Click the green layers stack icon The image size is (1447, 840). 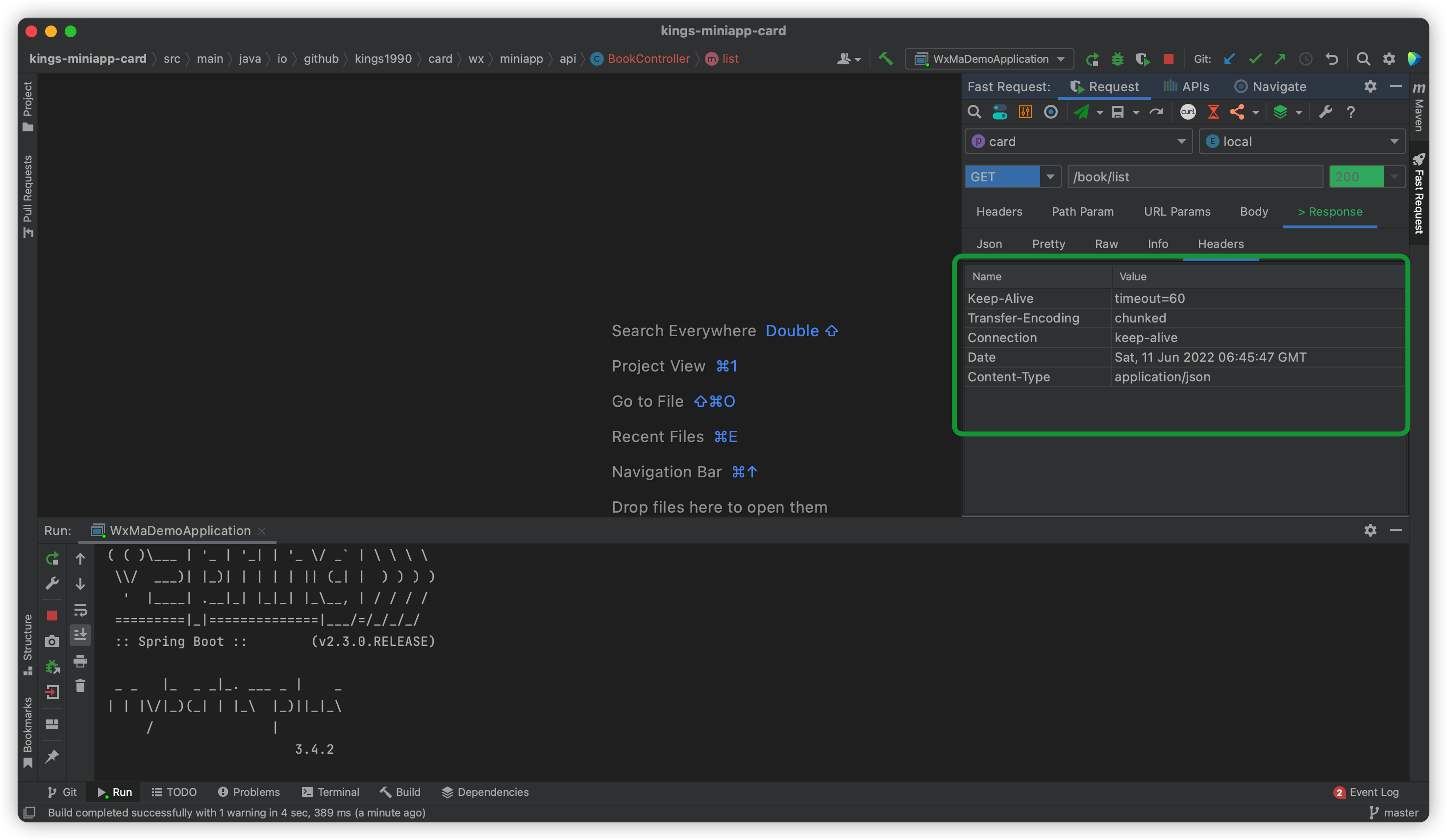coord(1280,112)
